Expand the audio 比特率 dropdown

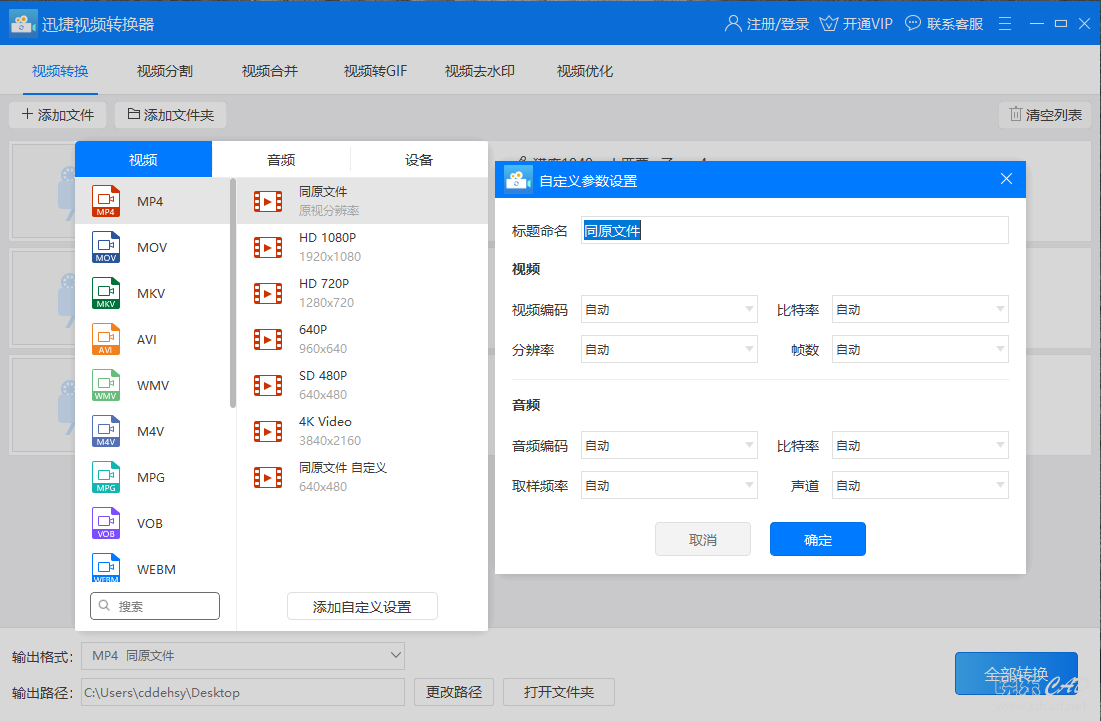pyautogui.click(x=920, y=445)
